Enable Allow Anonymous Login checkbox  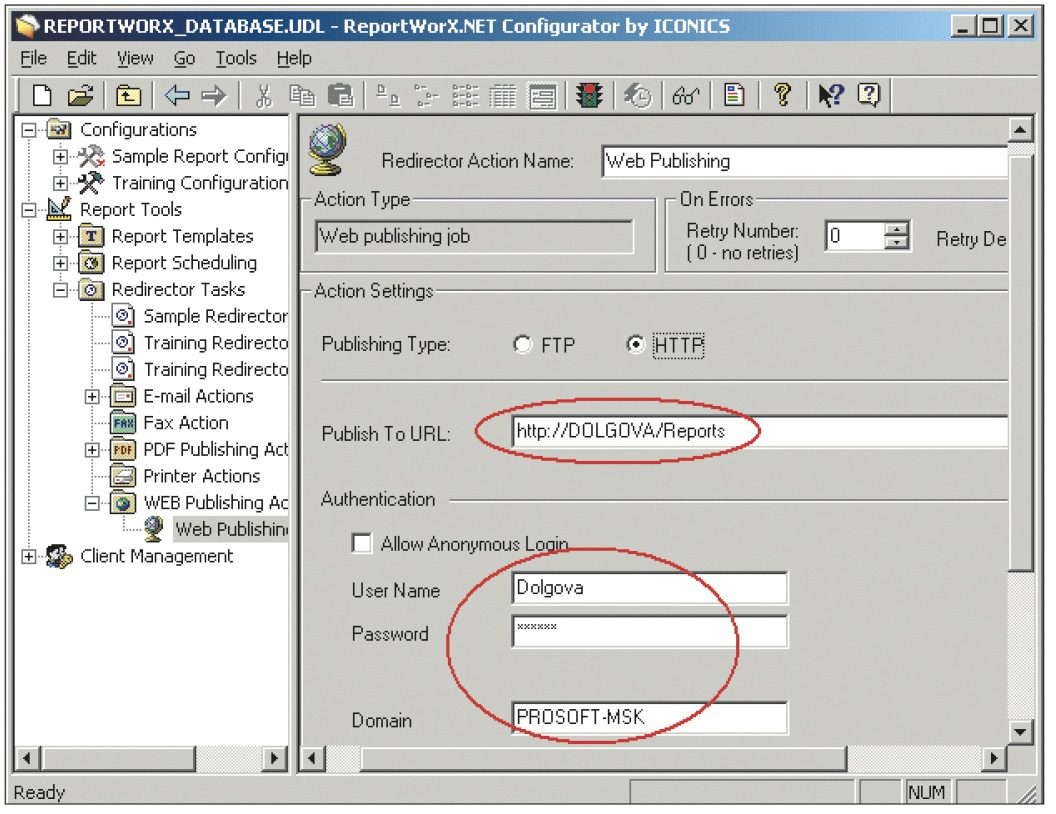(362, 543)
